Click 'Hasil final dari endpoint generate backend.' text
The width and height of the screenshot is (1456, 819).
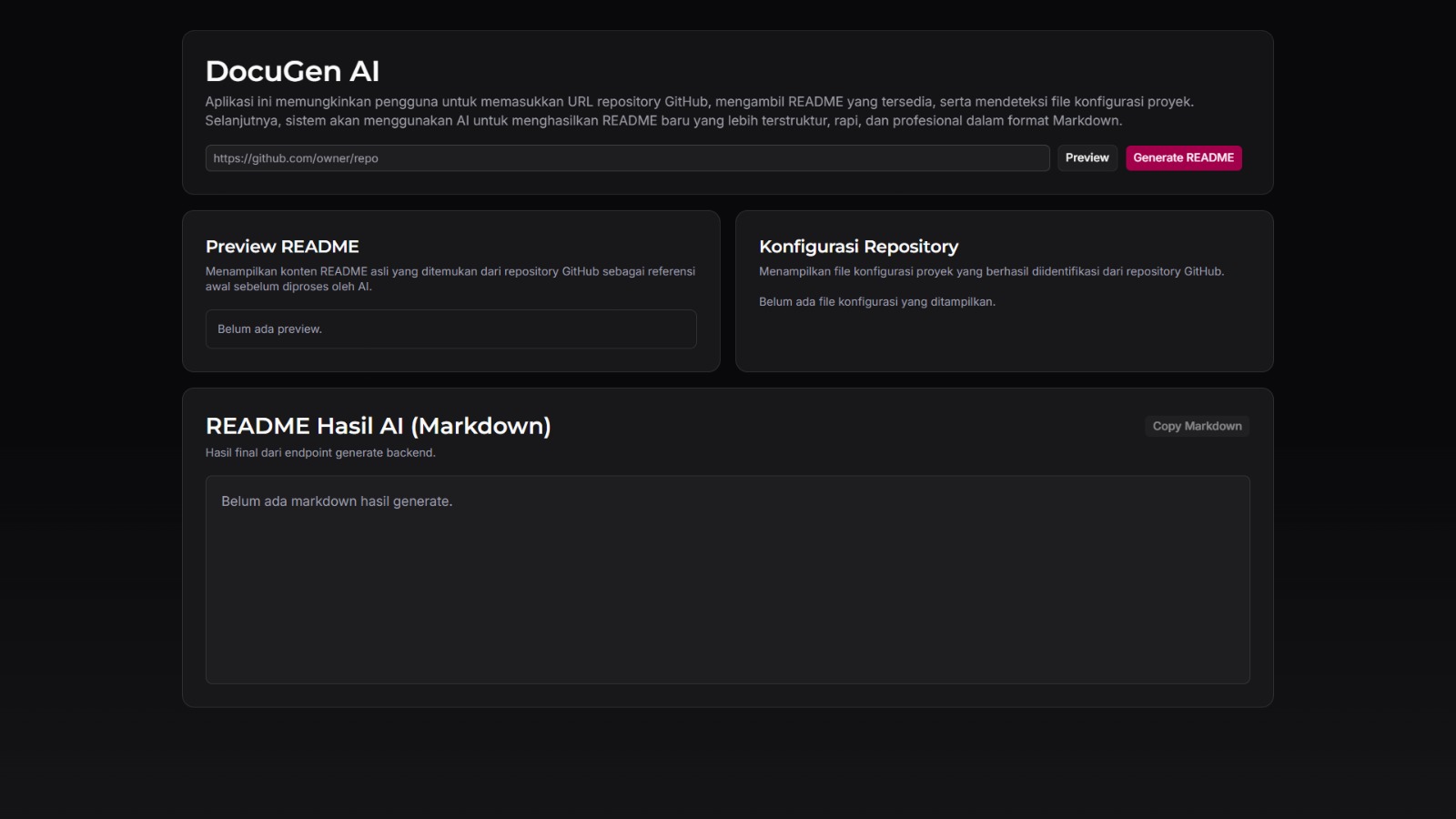click(320, 453)
